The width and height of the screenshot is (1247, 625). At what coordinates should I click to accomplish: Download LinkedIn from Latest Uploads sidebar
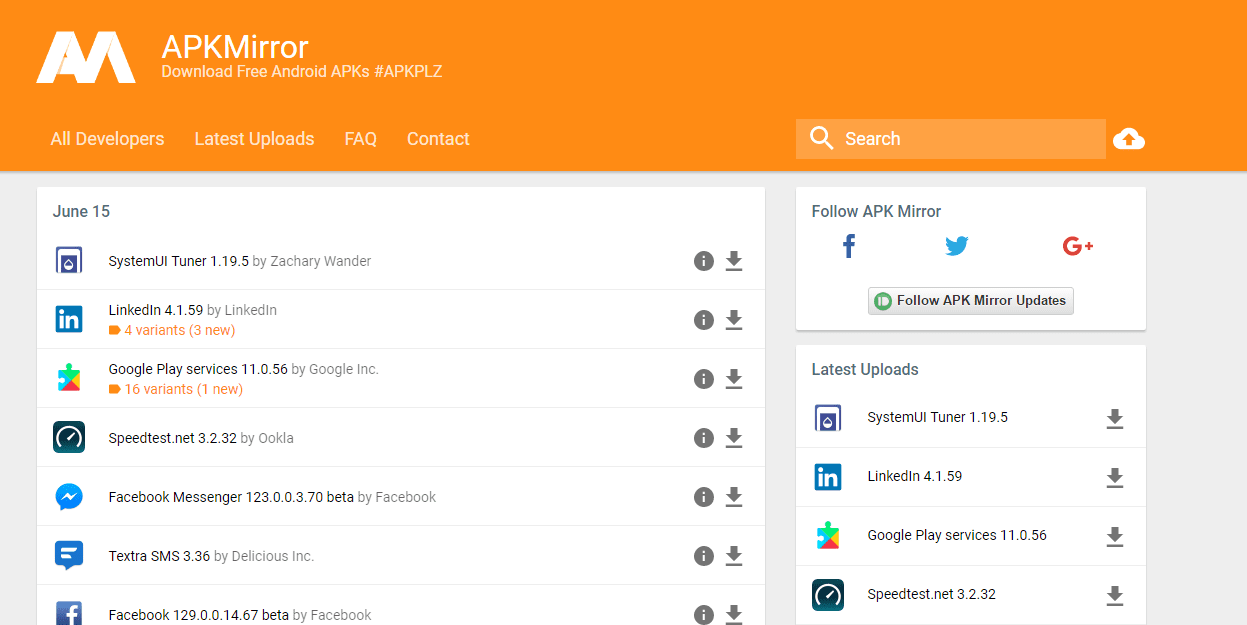1115,478
